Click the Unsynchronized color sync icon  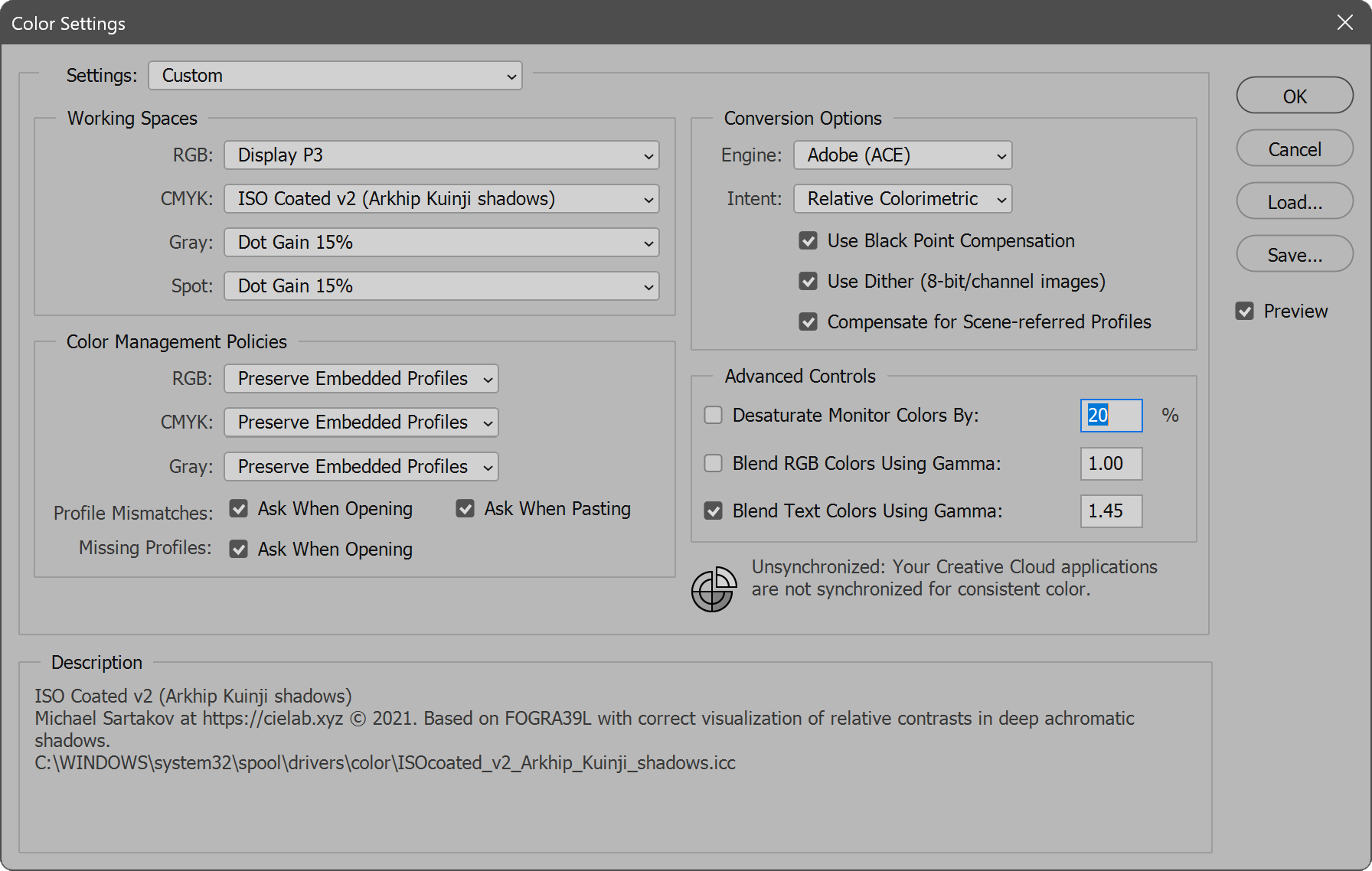(x=713, y=589)
